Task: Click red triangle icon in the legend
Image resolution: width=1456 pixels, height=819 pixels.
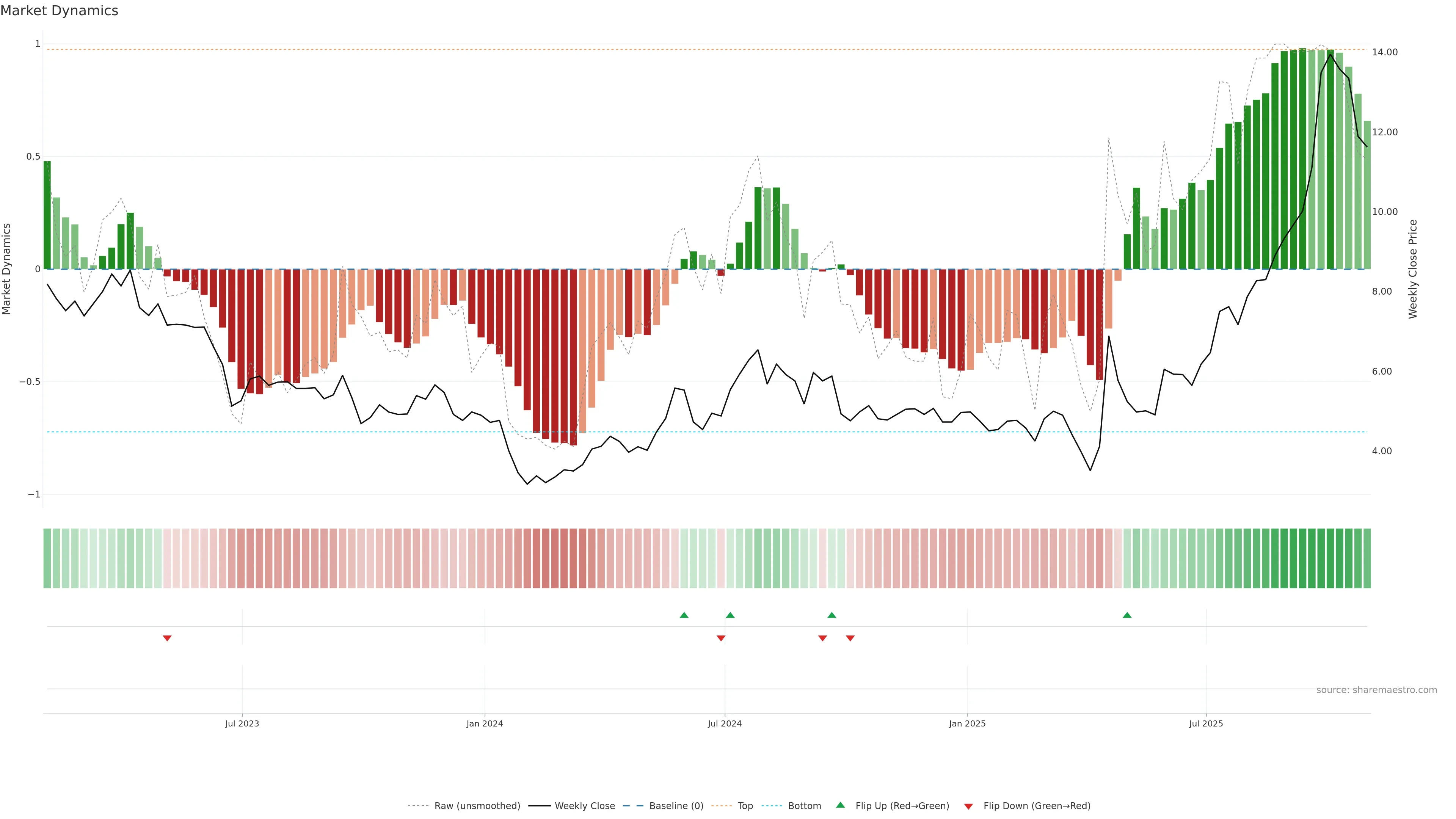Action: tap(968, 806)
